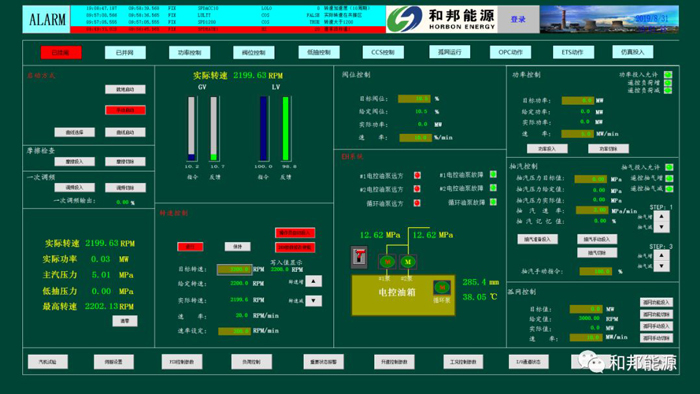Click the gray switch icon beside the pumps

click(x=359, y=257)
